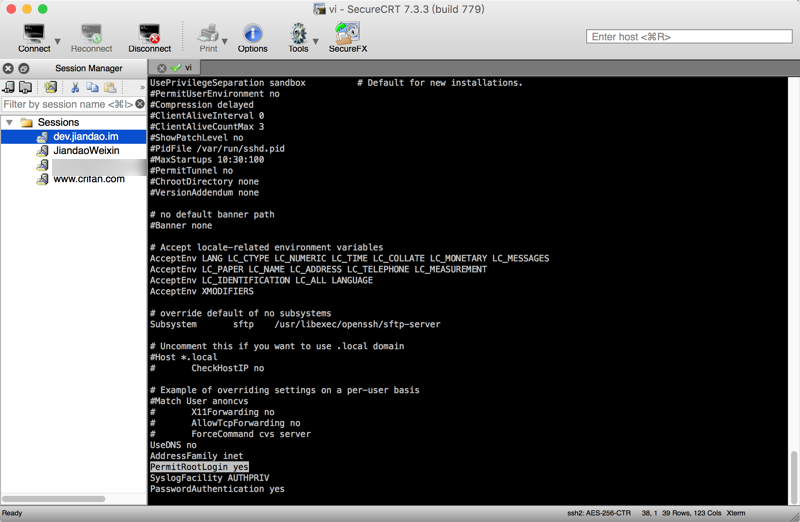Click the #MaxStartups 10:30:100 line

tap(207, 160)
